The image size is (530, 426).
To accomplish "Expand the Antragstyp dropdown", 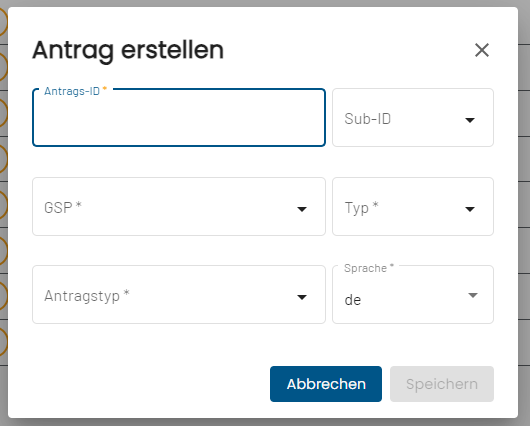I will [179, 294].
